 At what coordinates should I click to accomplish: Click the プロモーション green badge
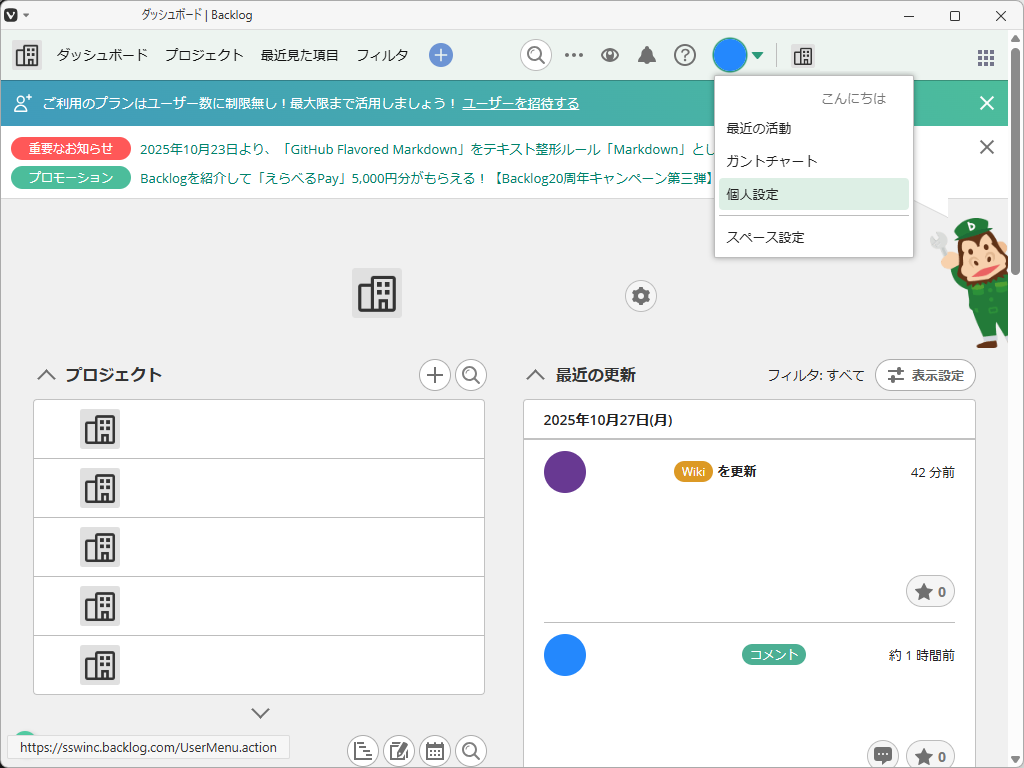[x=71, y=178]
